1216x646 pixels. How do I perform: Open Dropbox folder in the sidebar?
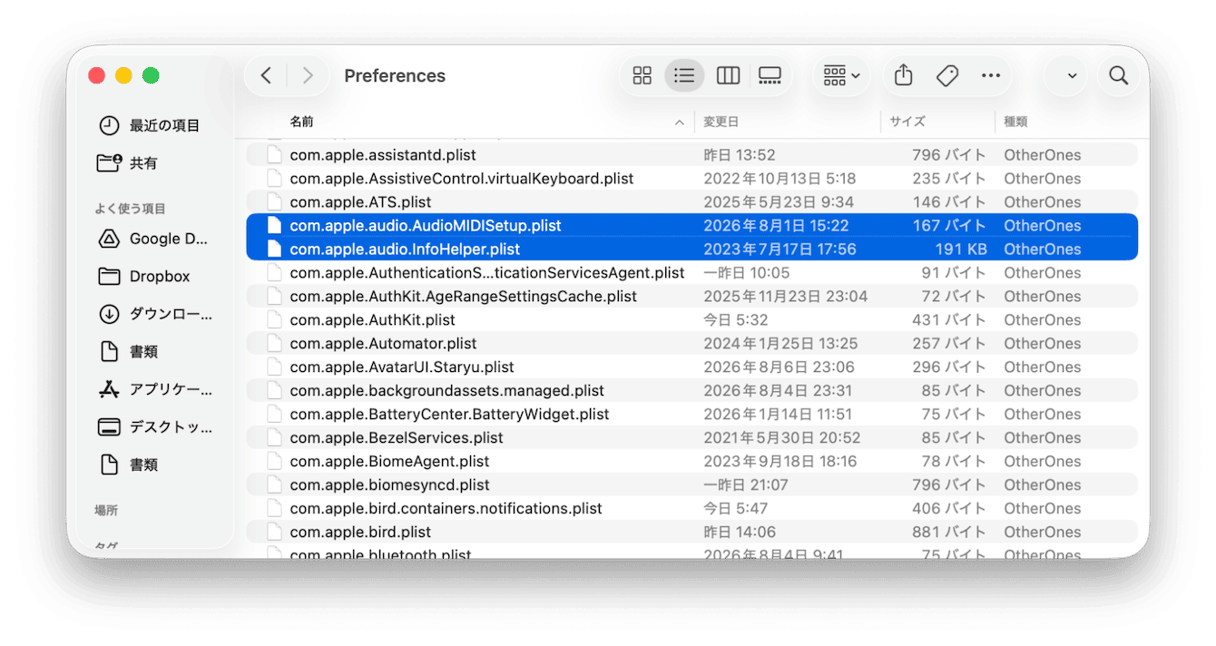tap(145, 276)
